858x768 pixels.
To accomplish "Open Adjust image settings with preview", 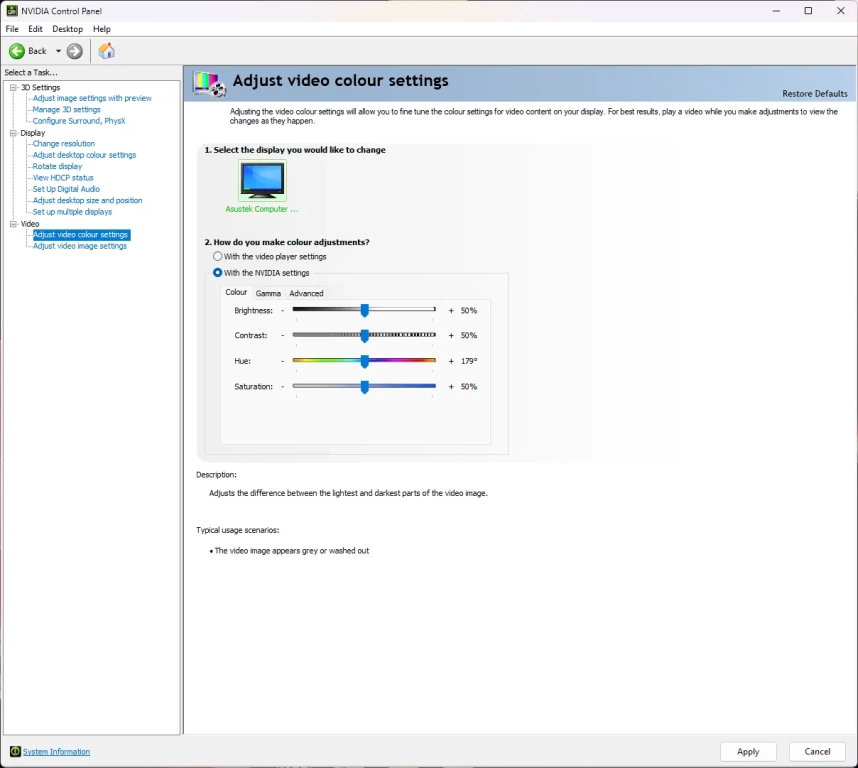I will 92,98.
